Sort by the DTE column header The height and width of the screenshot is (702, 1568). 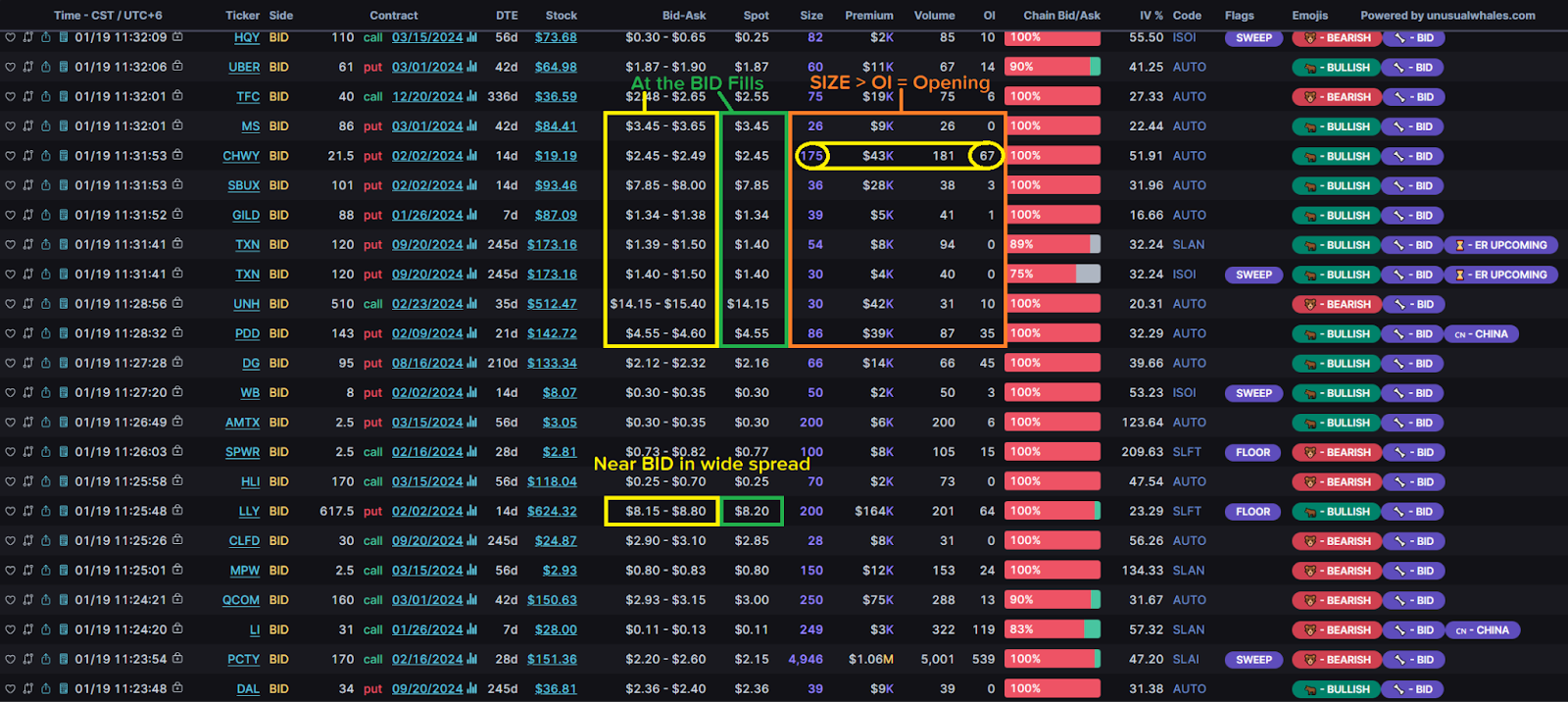tap(507, 15)
